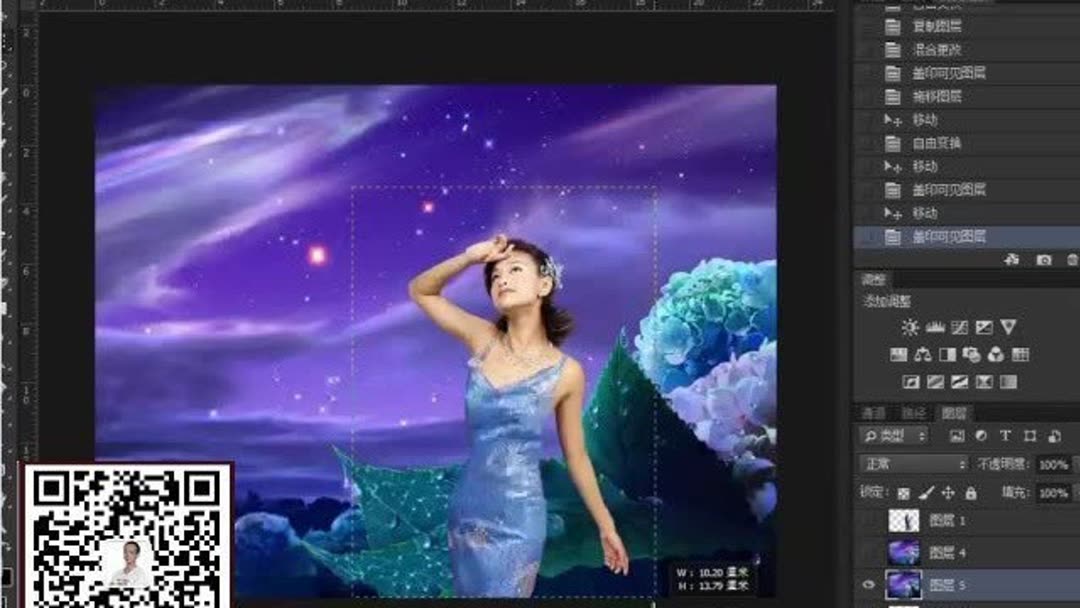This screenshot has width=1080, height=608.
Task: Toggle the lock position button for layers
Action: click(948, 491)
